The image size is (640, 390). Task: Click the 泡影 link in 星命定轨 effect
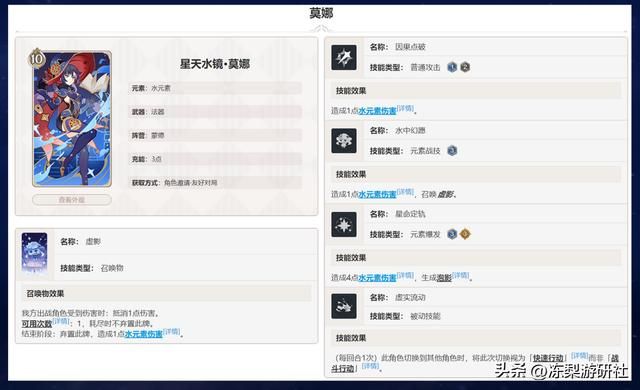coord(444,278)
